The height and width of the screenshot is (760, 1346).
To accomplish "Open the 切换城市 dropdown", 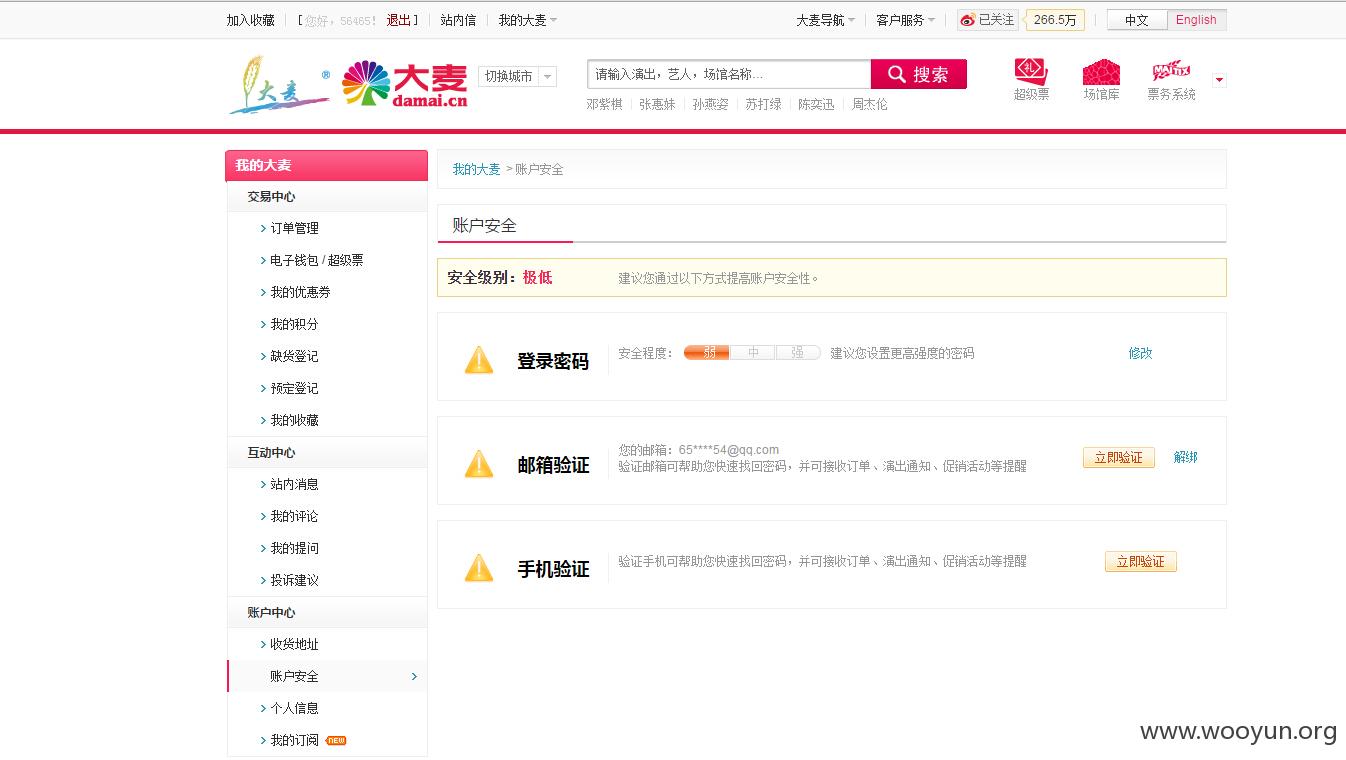I will pos(517,76).
